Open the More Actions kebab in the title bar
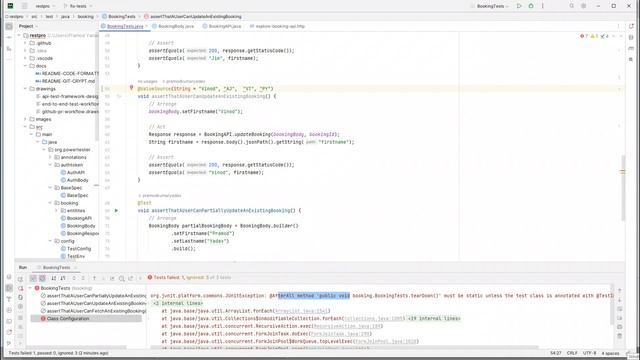Viewport: 640px width, 360px height. tap(543, 6)
